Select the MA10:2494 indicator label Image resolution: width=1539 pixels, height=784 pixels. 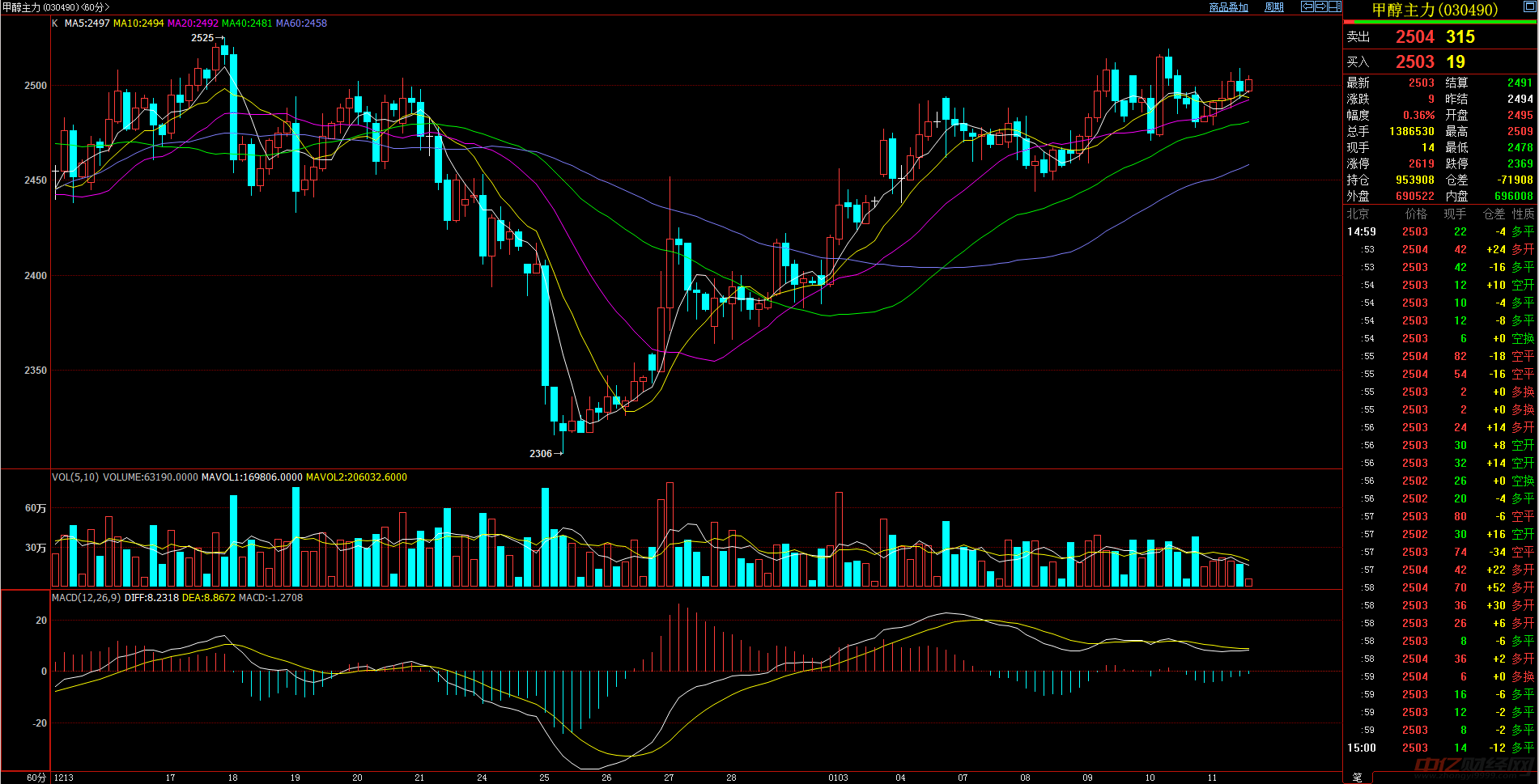pos(138,23)
